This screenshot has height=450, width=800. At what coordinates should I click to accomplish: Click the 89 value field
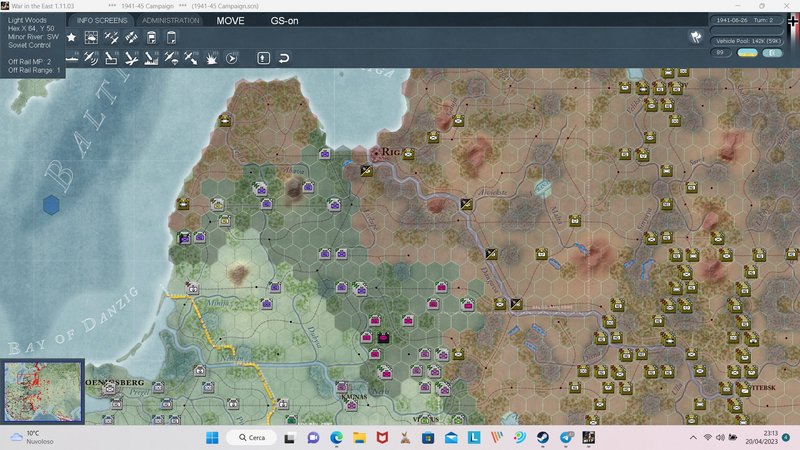[720, 53]
